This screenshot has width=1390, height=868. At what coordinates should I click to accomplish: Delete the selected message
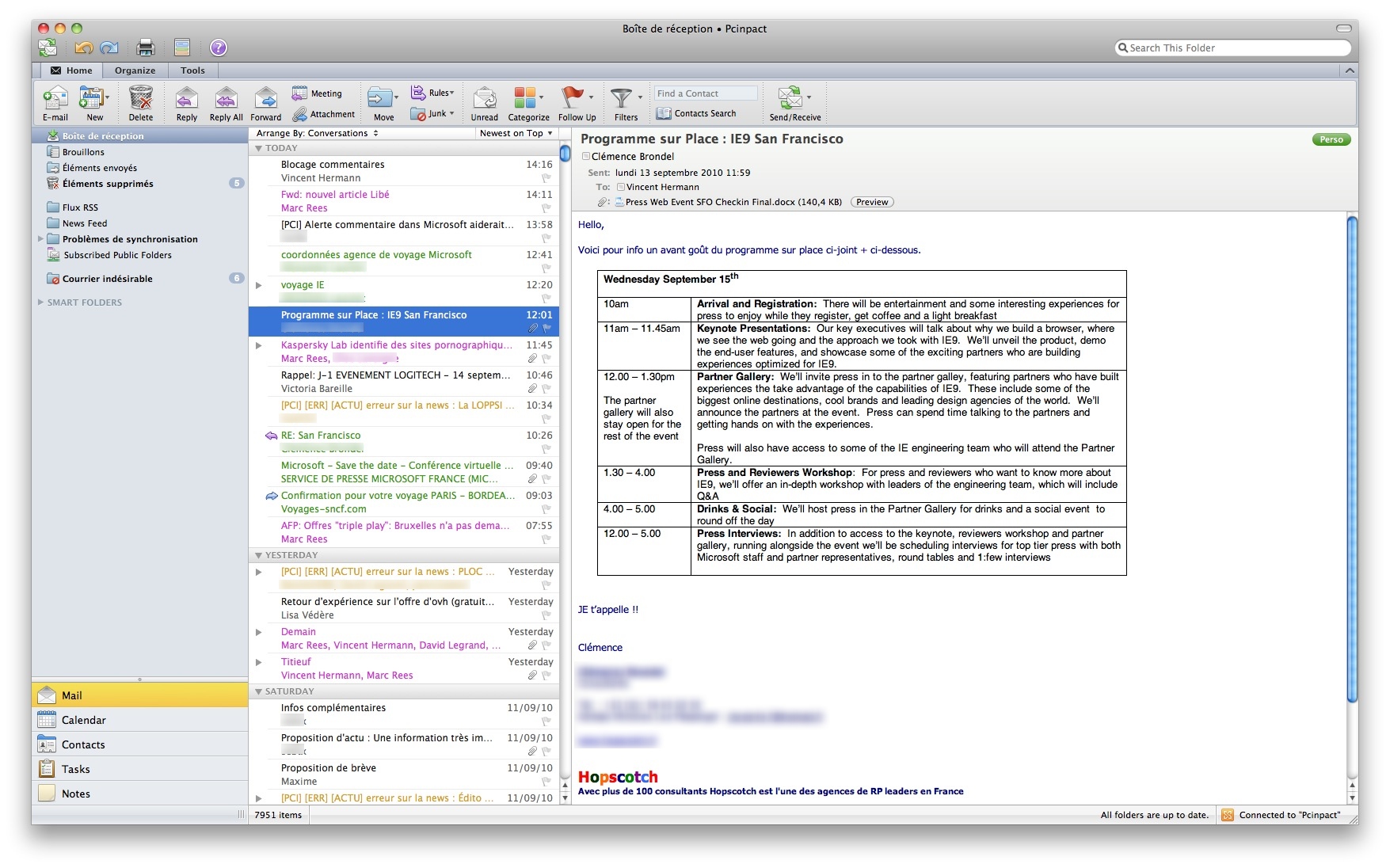click(x=141, y=104)
